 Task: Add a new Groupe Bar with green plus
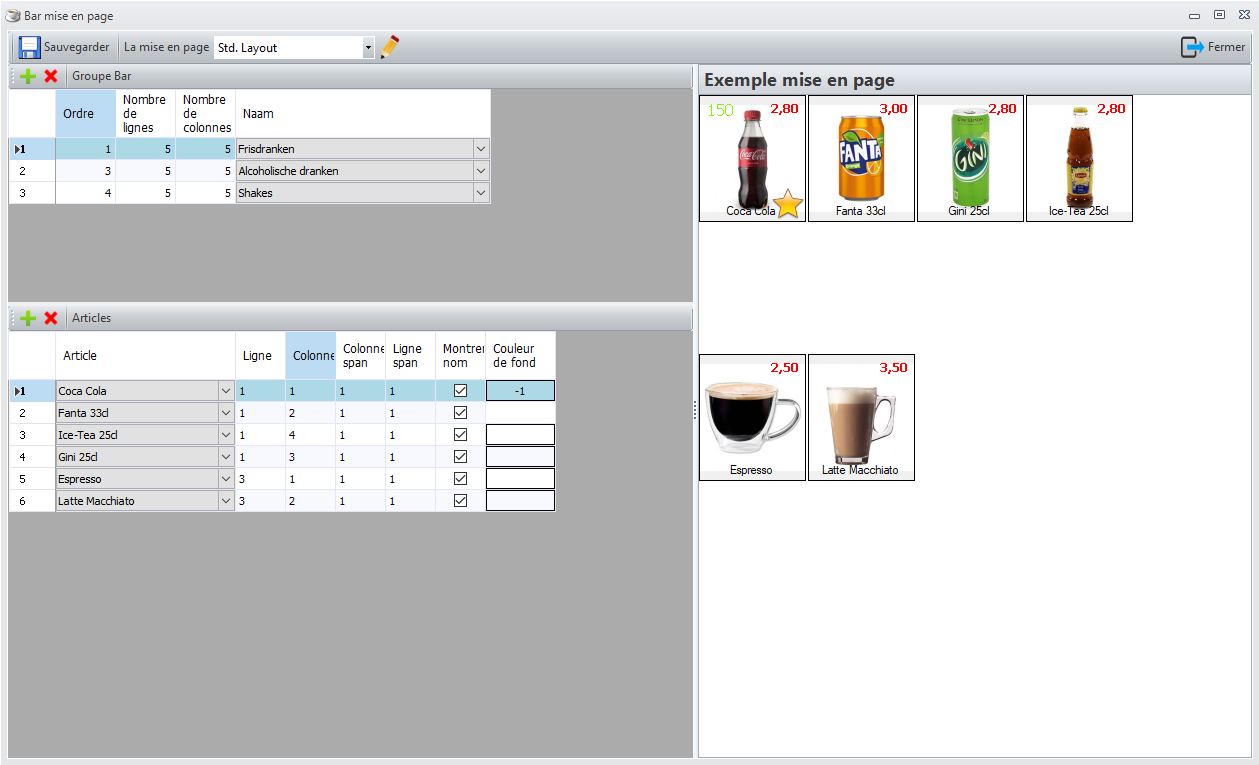28,76
